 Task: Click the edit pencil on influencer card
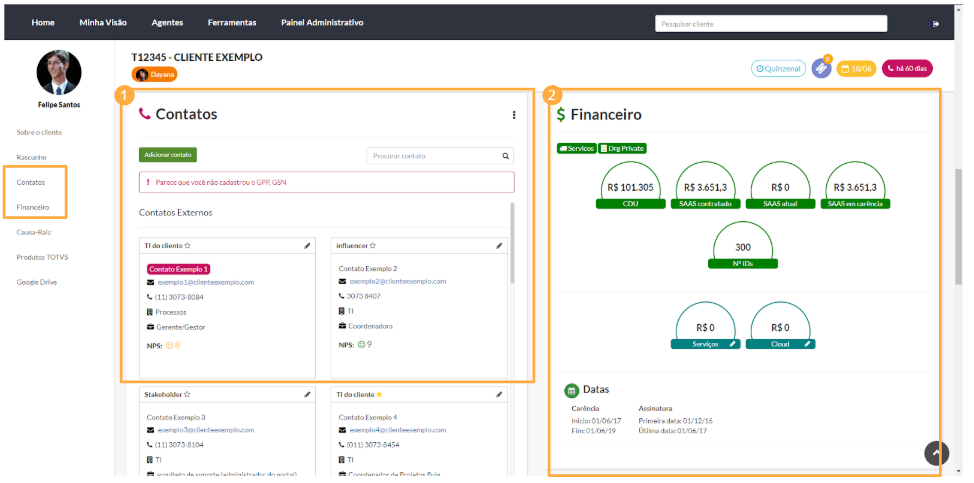(x=499, y=245)
